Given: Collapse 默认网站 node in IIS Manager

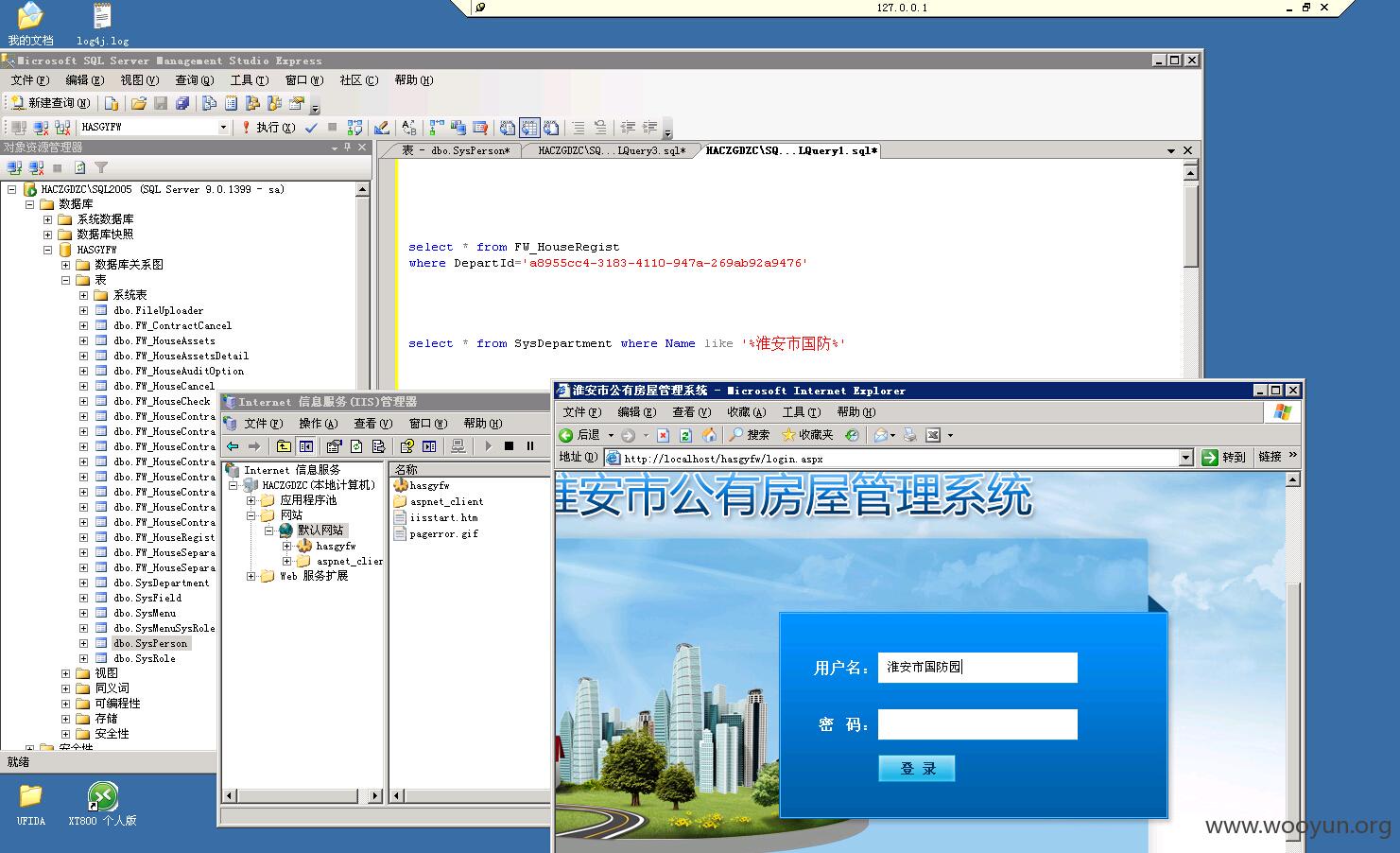Looking at the screenshot, I should click(268, 531).
